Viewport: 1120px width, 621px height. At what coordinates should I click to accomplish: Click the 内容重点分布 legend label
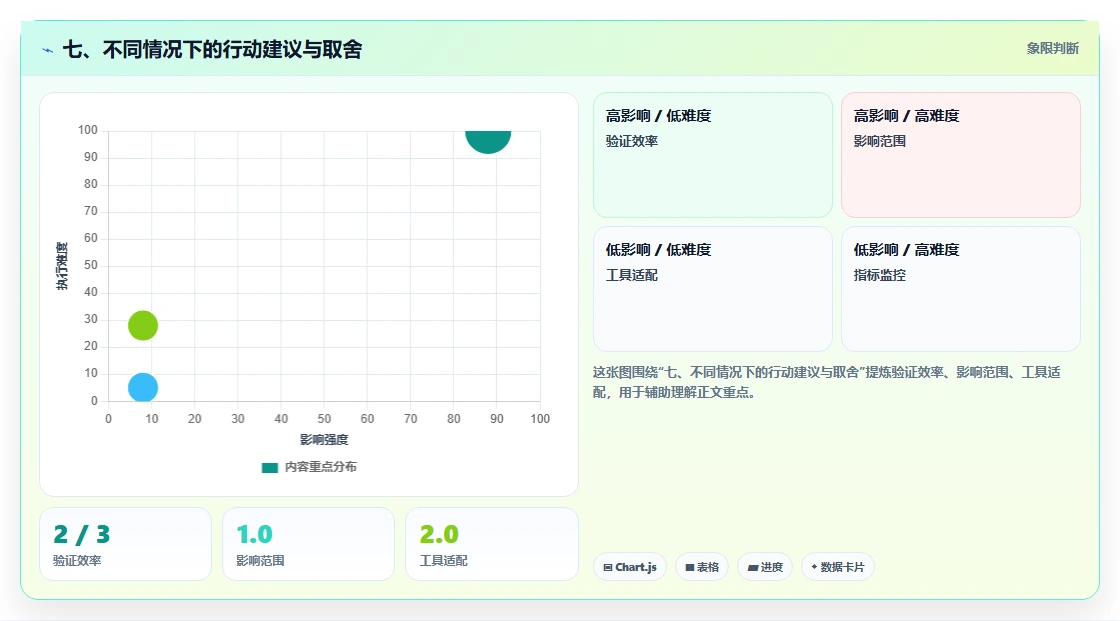click(321, 467)
